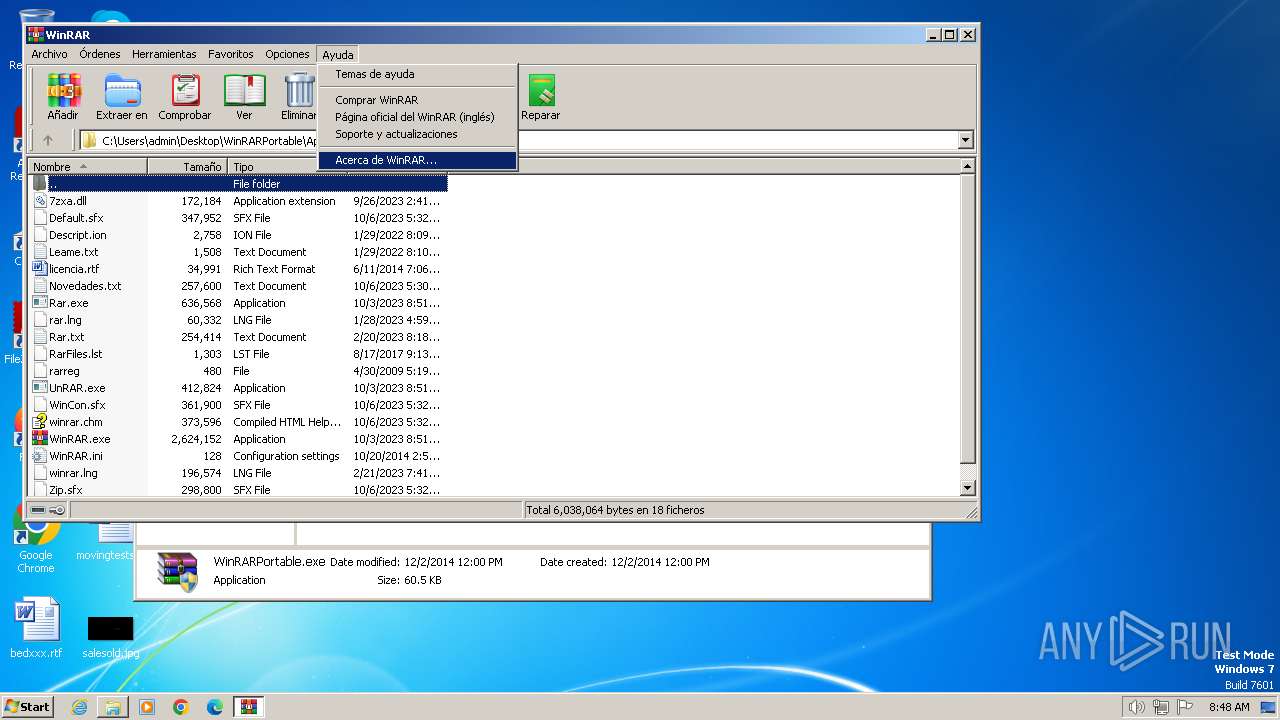The height and width of the screenshot is (720, 1280).
Task: Select bedxxx.rtf desktop file
Action: 36,629
